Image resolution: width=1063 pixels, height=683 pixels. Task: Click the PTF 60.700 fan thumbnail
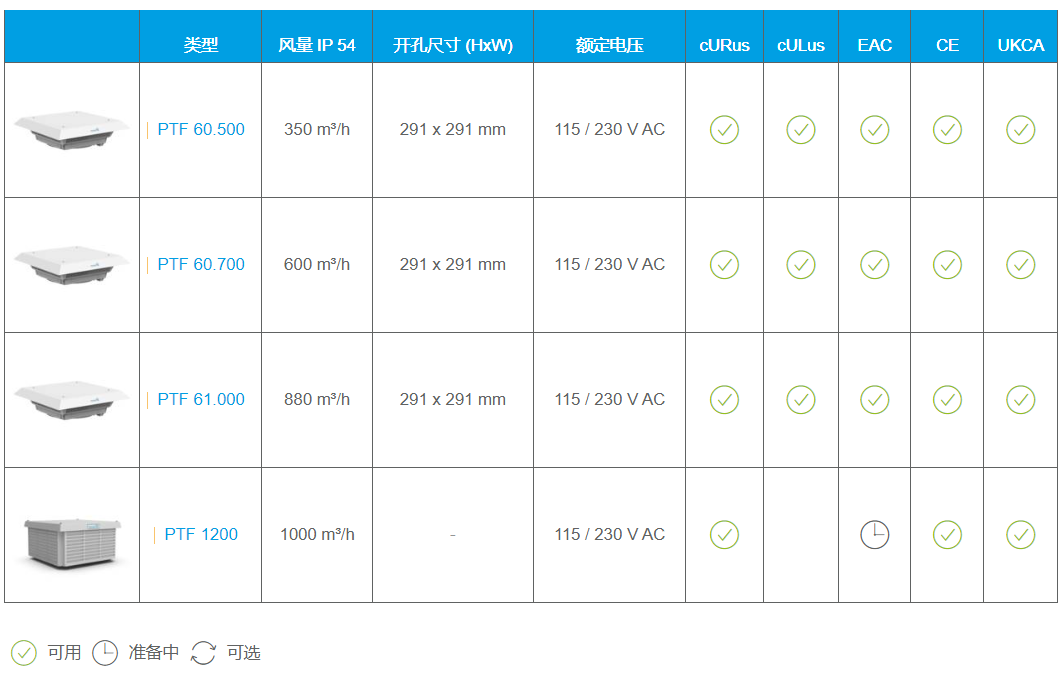coord(72,265)
